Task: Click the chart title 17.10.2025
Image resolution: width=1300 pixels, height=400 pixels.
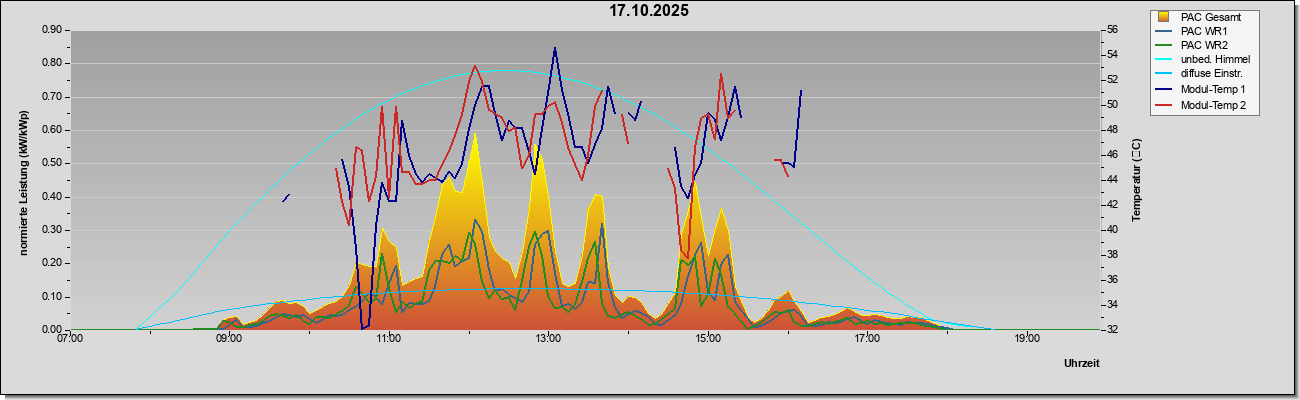Action: click(x=649, y=11)
